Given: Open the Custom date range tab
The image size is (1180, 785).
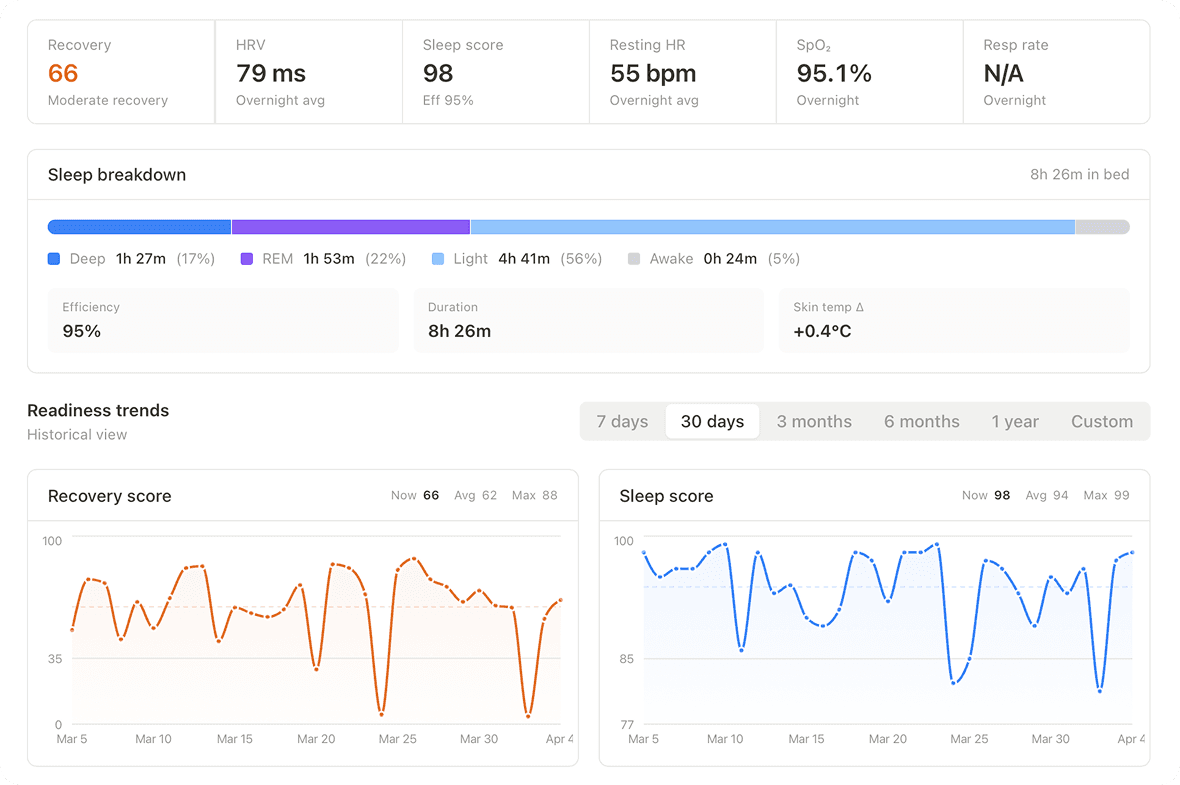Looking at the screenshot, I should pos(1102,421).
